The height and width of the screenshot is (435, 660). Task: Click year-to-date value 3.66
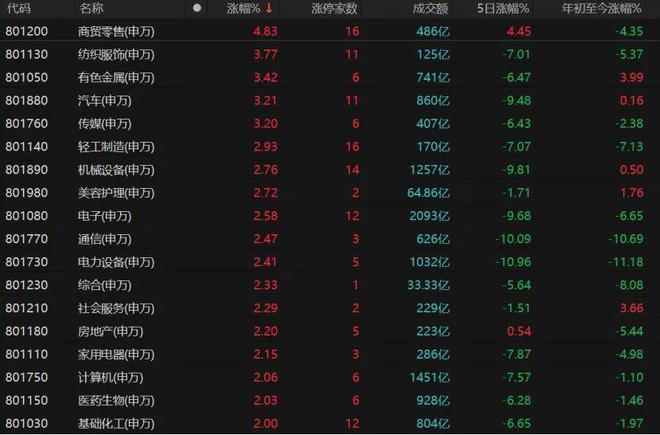pos(631,308)
